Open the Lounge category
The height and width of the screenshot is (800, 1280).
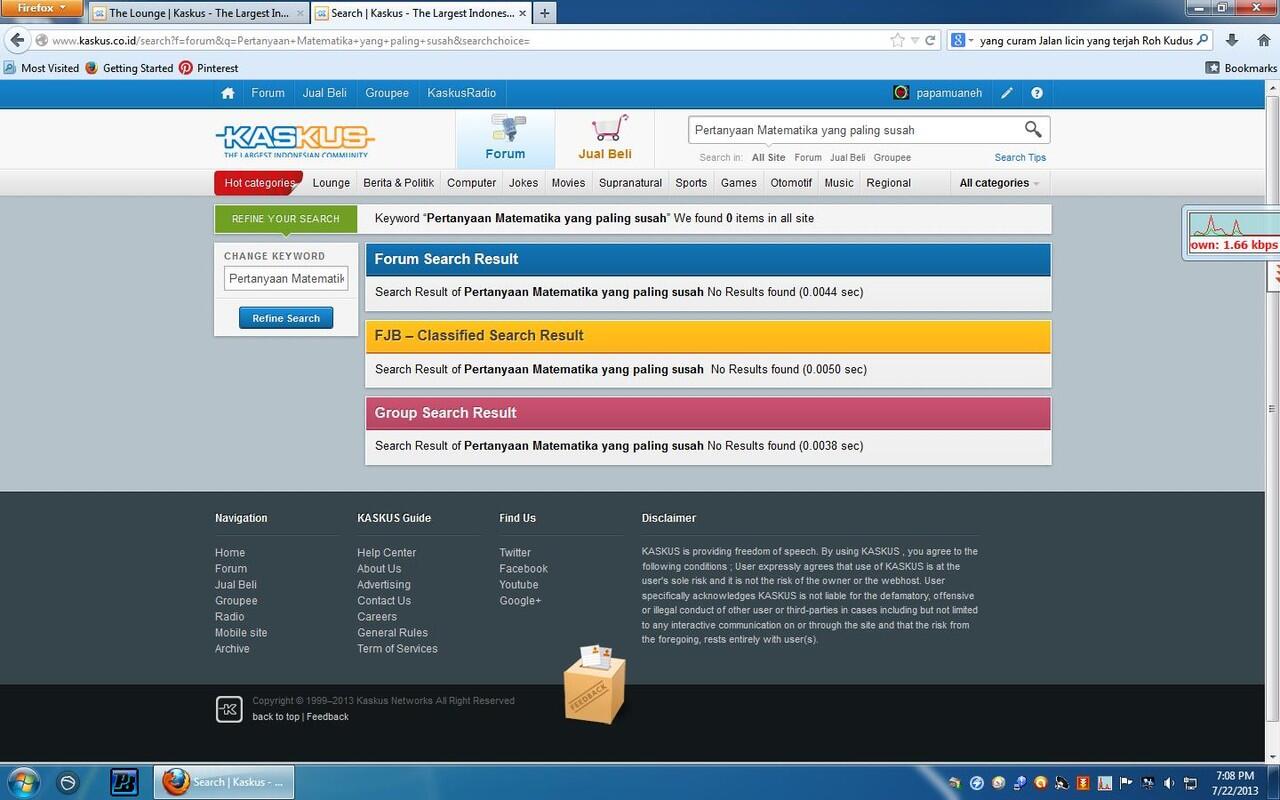point(331,183)
